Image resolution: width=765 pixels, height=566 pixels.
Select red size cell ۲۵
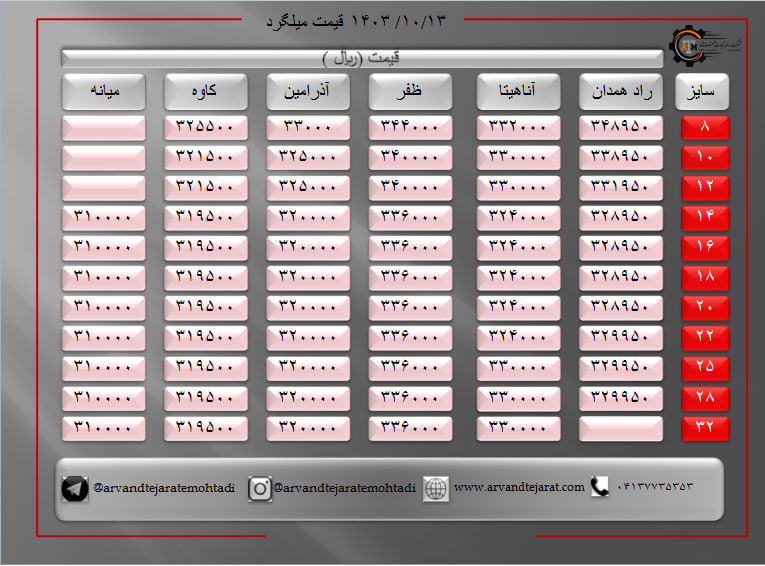click(705, 368)
